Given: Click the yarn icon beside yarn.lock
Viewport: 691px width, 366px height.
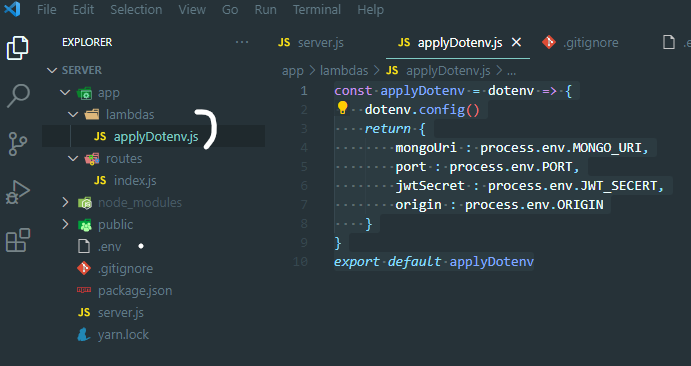Looking at the screenshot, I should pyautogui.click(x=84, y=334).
